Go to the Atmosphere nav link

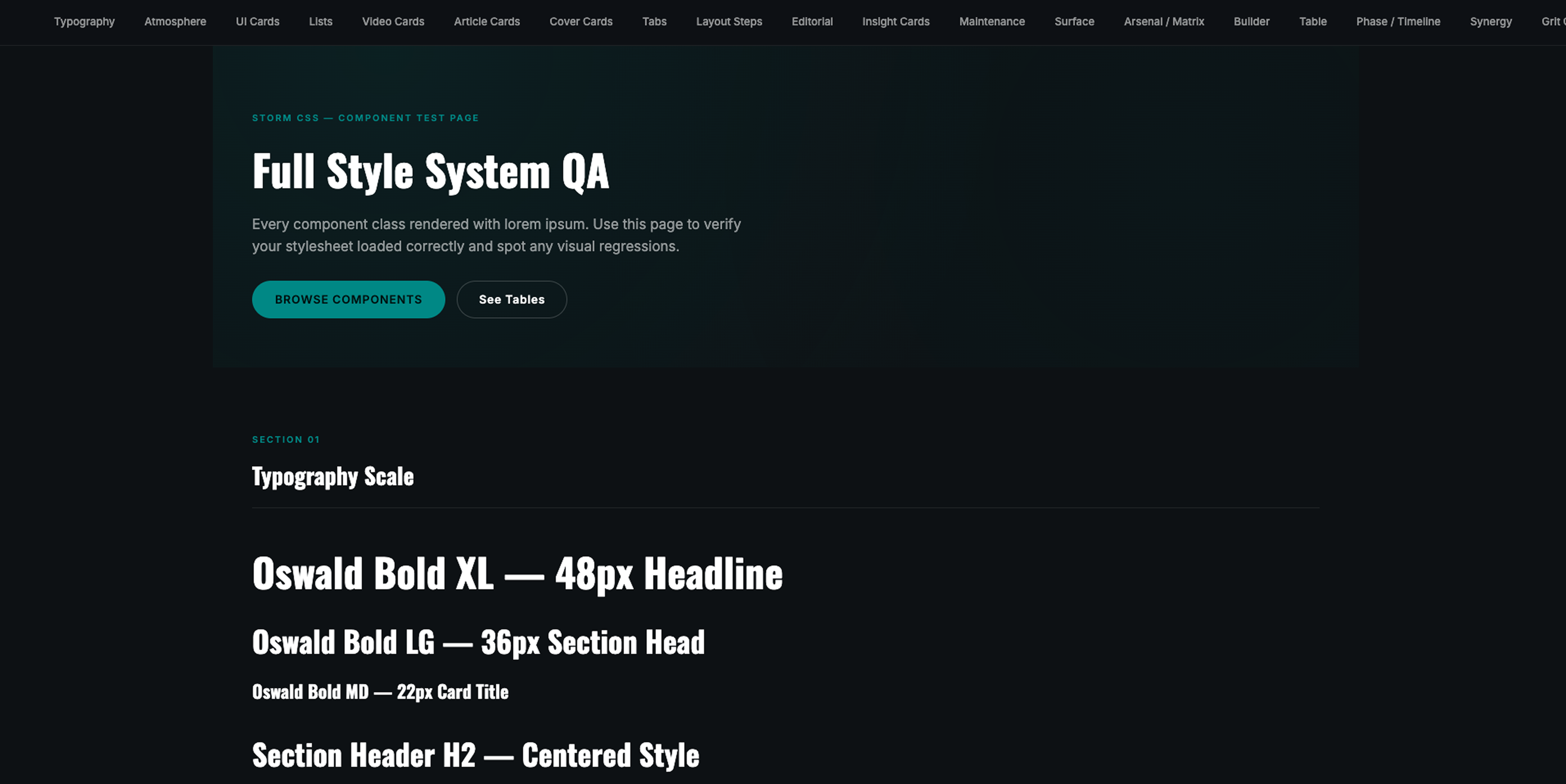[x=175, y=22]
